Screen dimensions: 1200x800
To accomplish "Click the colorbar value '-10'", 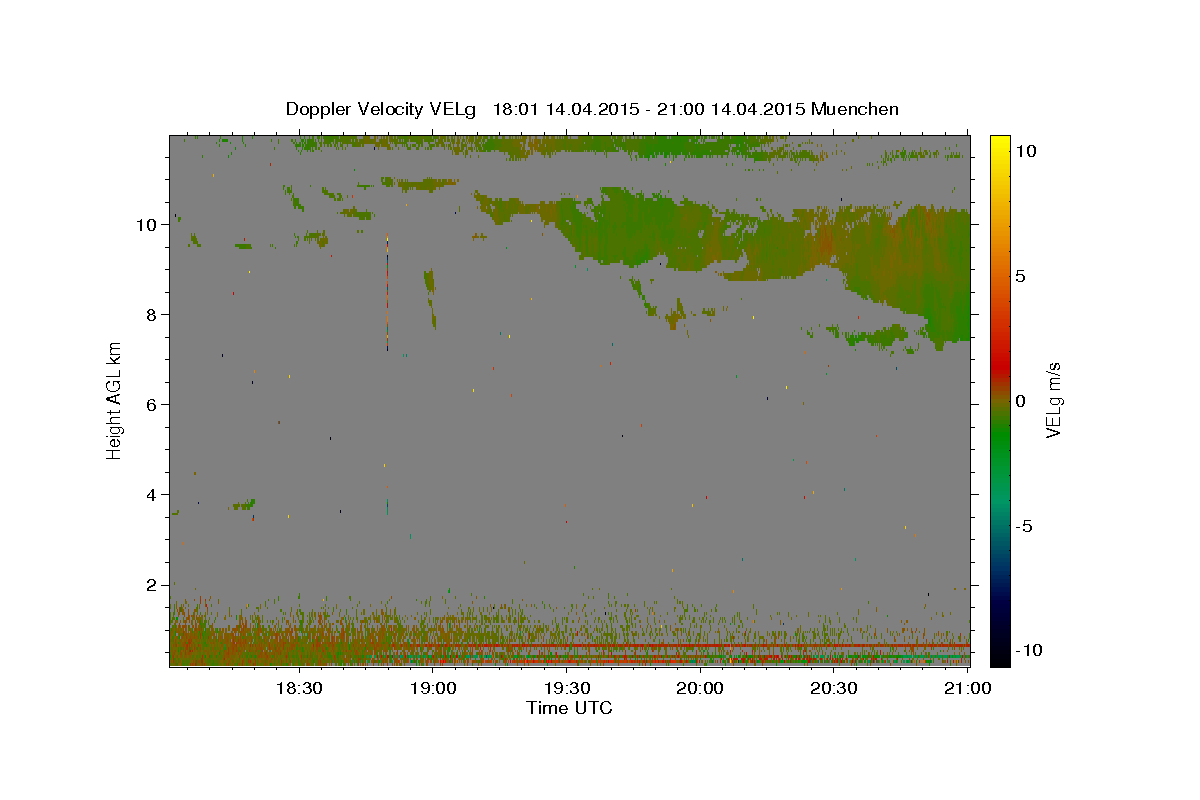I will point(1028,651).
